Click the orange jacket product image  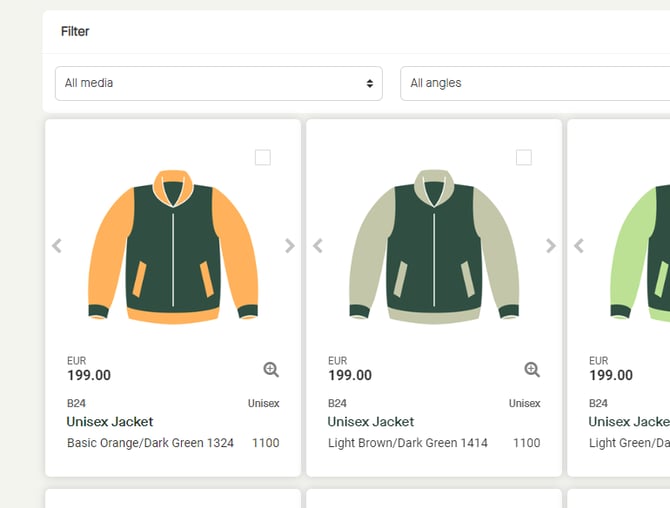[x=173, y=246]
